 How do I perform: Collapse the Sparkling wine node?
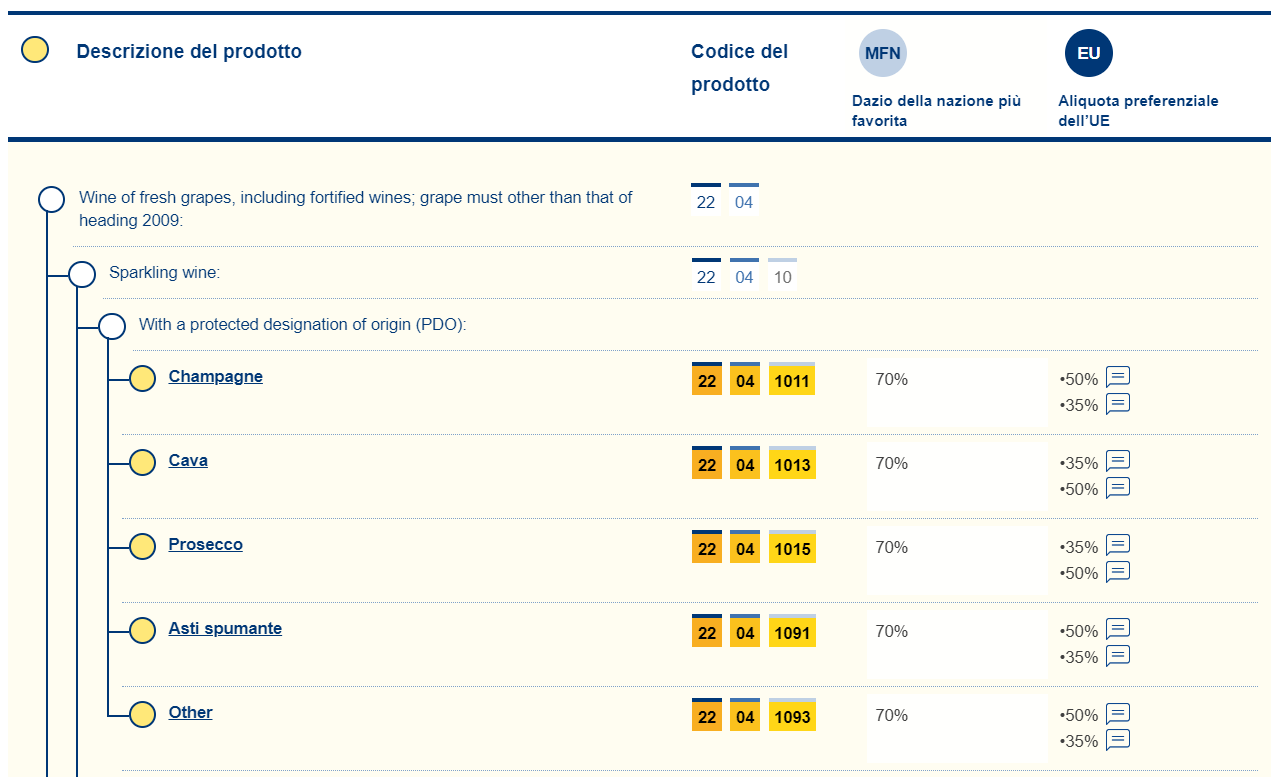point(82,274)
